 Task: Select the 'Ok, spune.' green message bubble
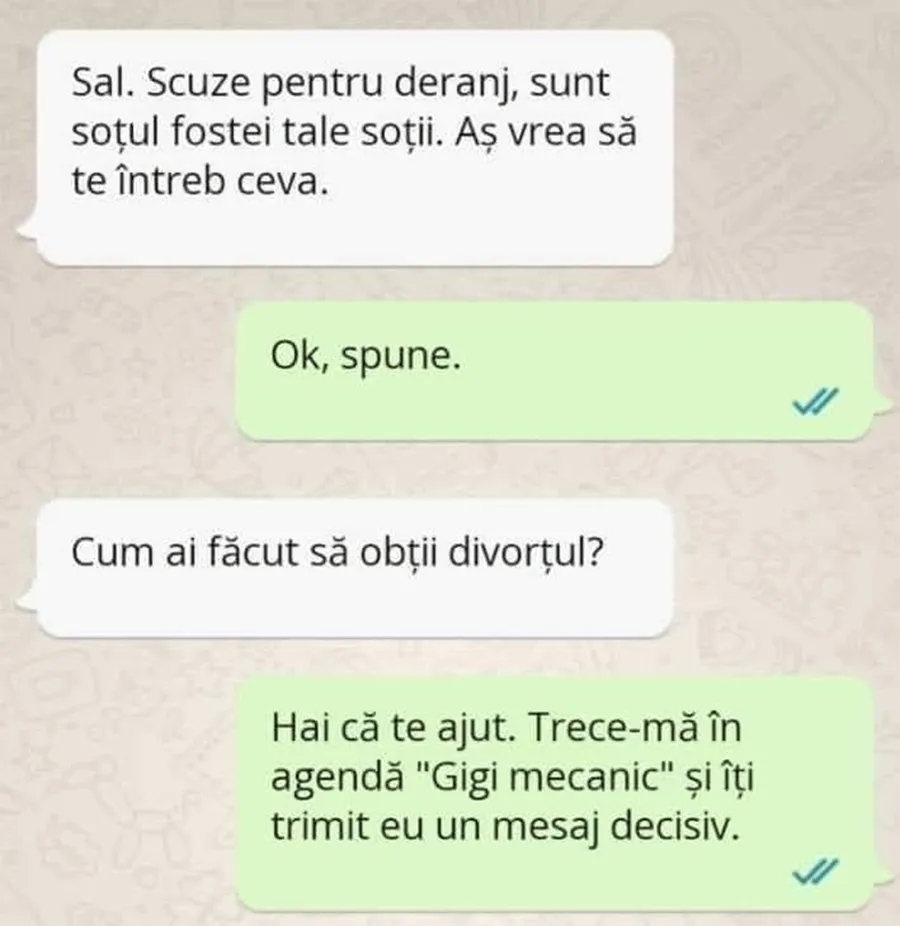(555, 371)
